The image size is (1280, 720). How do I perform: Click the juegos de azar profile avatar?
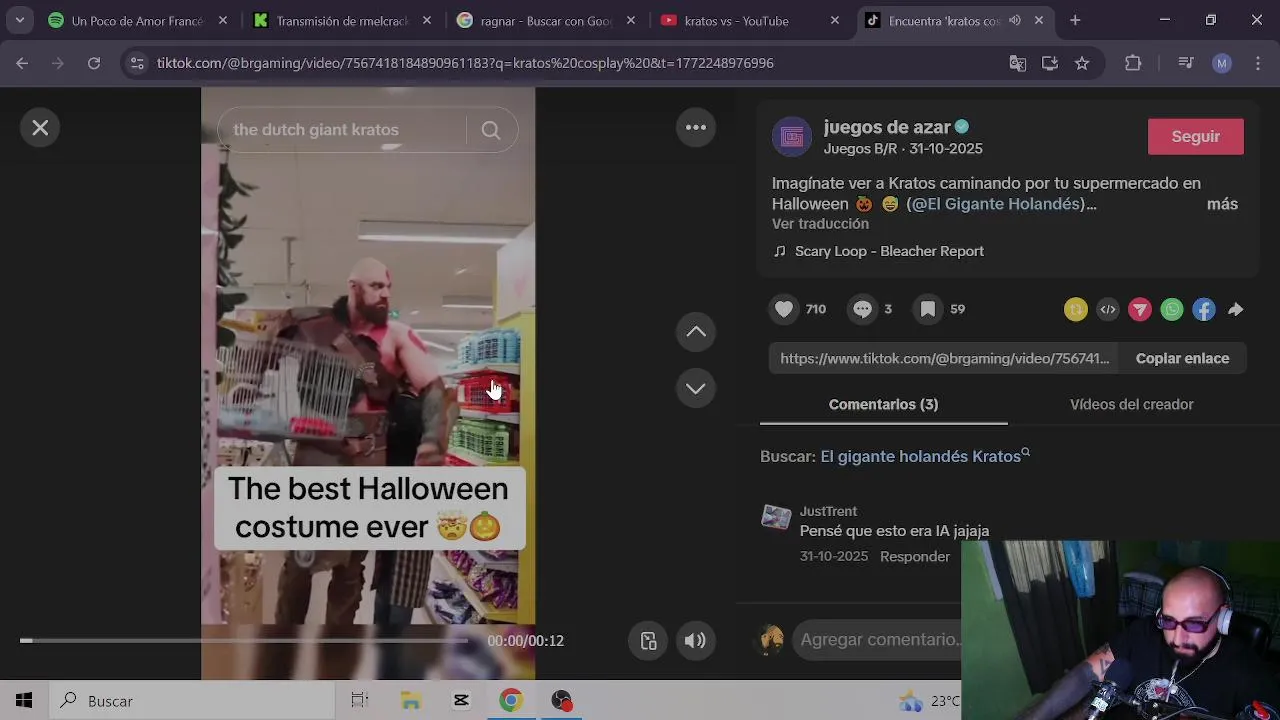coord(792,137)
